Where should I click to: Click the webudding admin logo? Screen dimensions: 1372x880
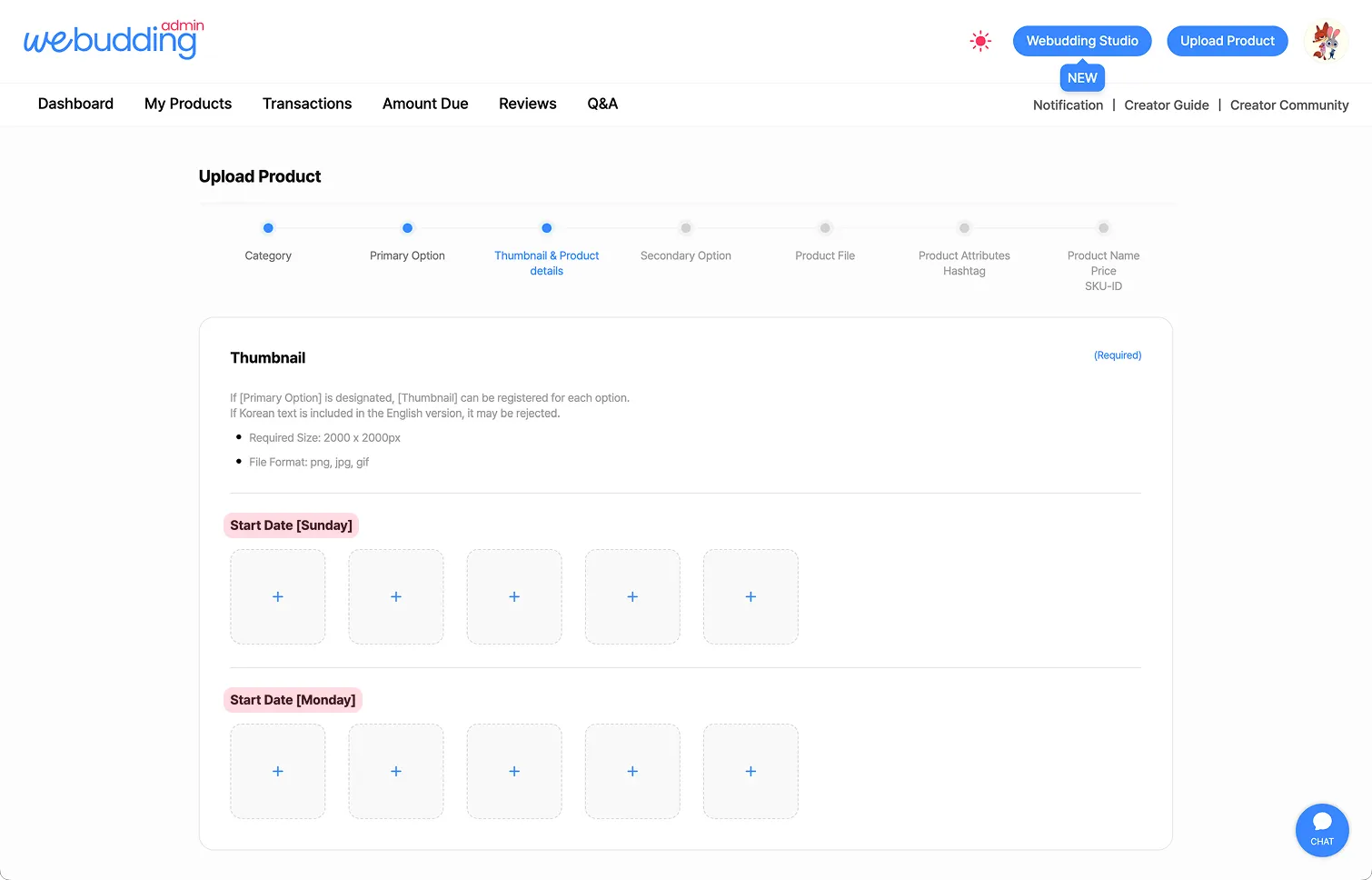tap(114, 40)
